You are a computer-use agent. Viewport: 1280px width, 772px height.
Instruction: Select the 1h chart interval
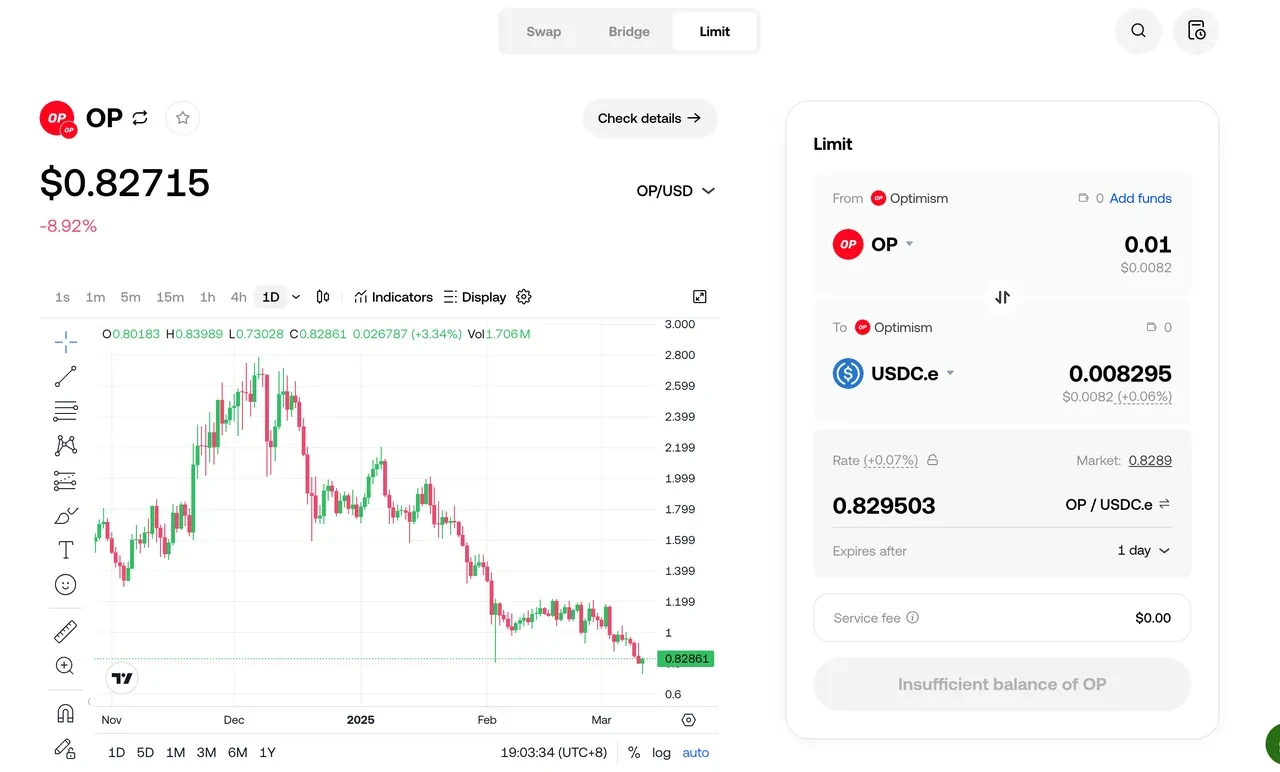[207, 297]
